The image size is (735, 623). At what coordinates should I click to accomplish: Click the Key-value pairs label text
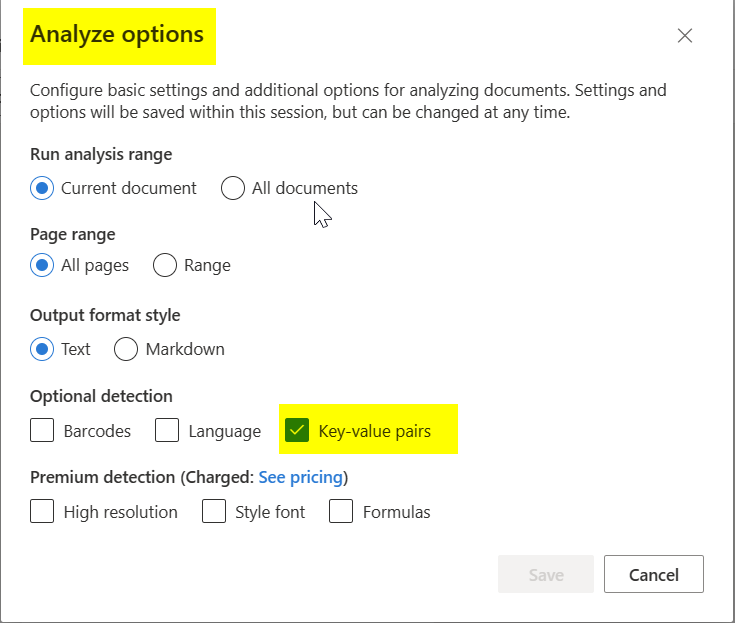(375, 431)
